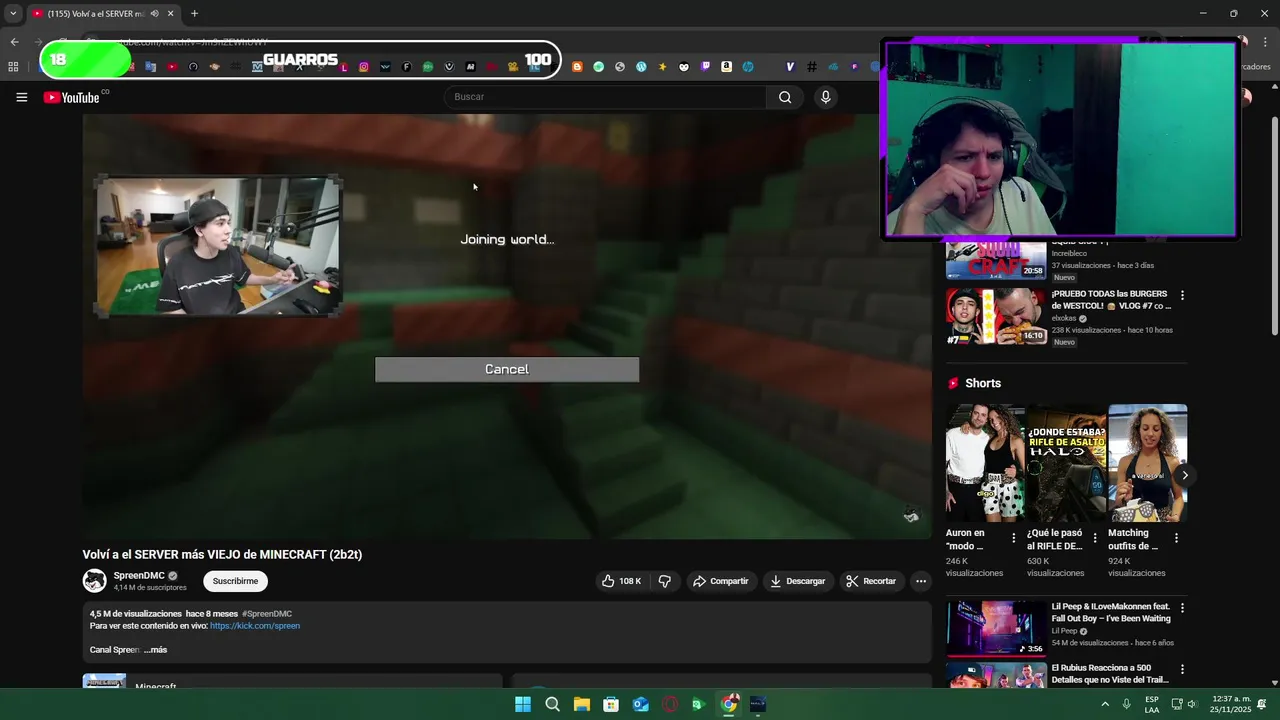Image resolution: width=1280 pixels, height=720 pixels.
Task: Open a new browser tab
Action: (194, 14)
